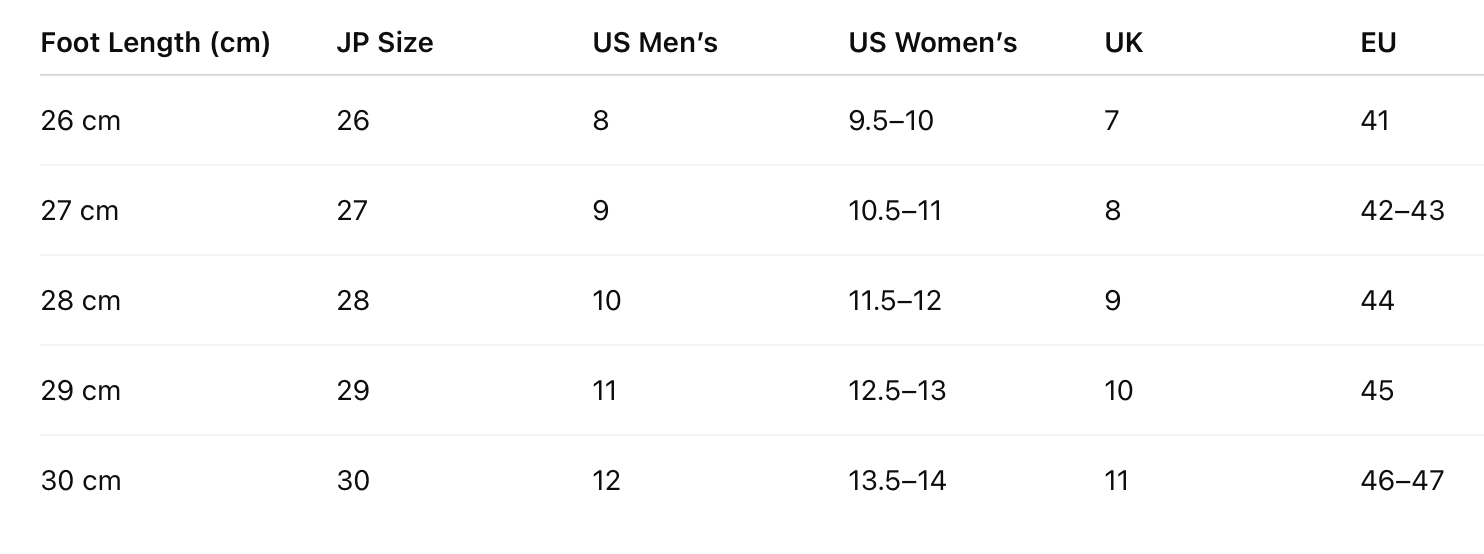Select the '30 cm' foot length cell

click(x=80, y=481)
